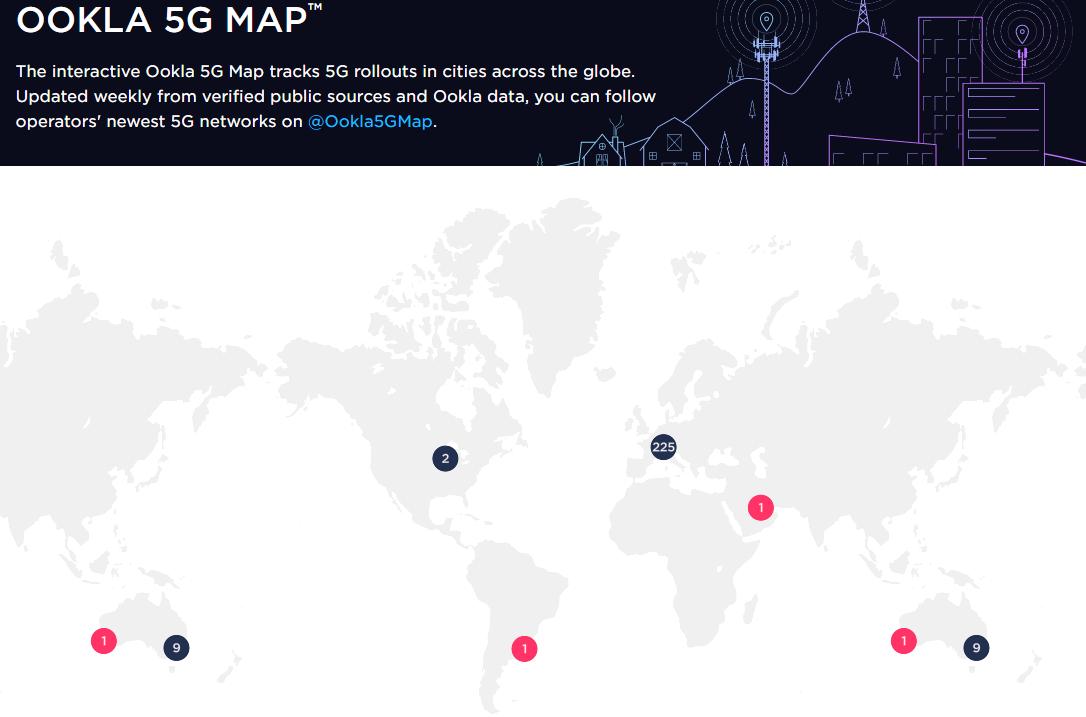Click the "OOKLA 5G MAP" heading

click(169, 19)
